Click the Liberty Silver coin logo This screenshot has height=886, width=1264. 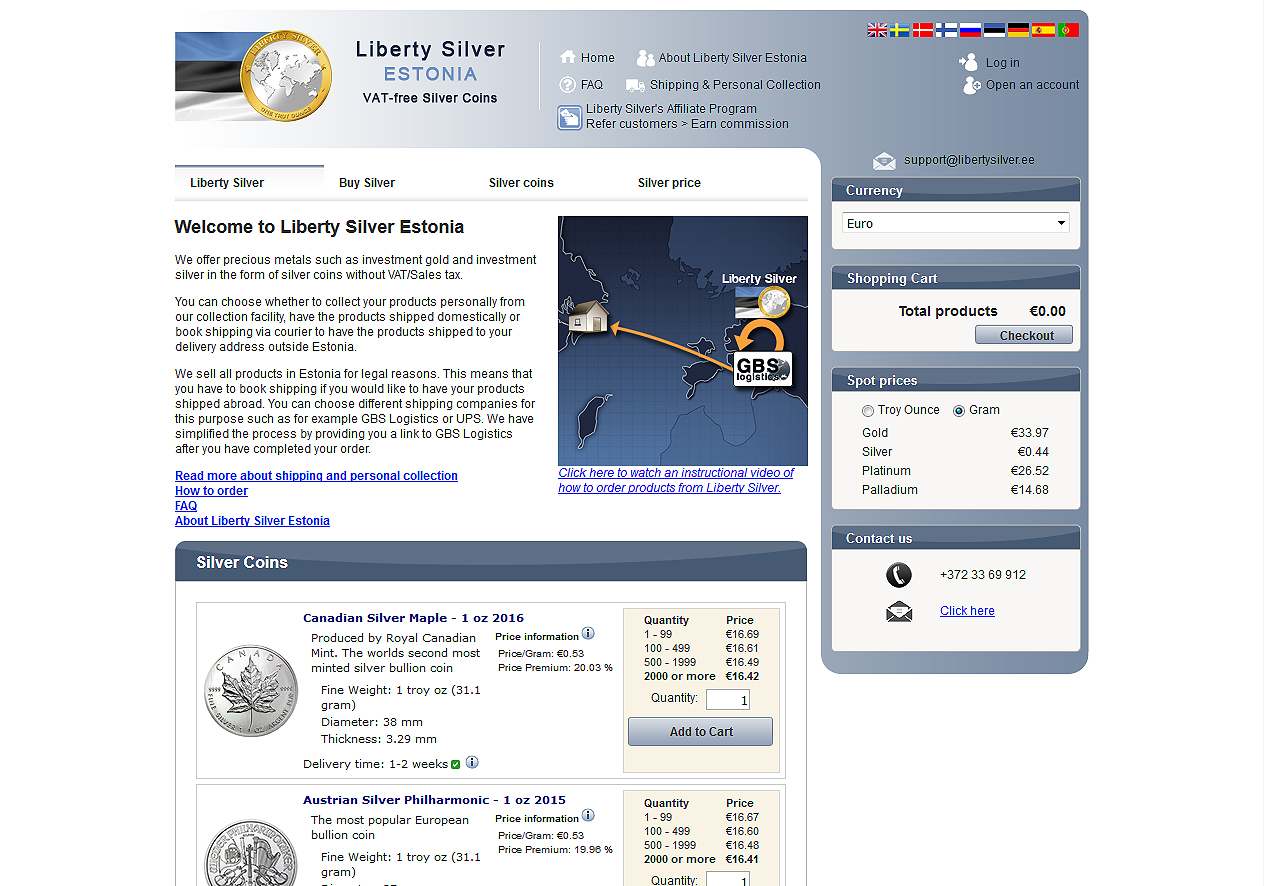coord(286,75)
